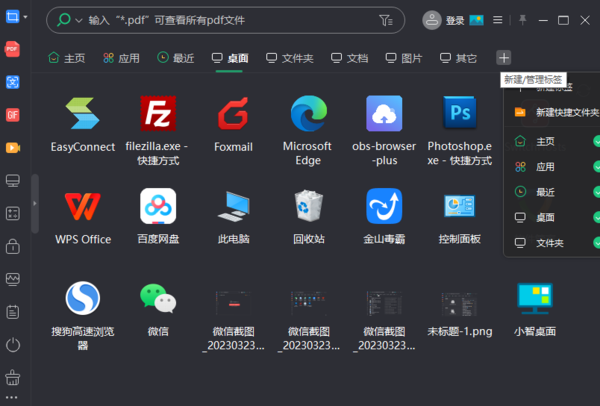
Task: Open the wallpaper picture icon in the title bar
Action: point(476,20)
